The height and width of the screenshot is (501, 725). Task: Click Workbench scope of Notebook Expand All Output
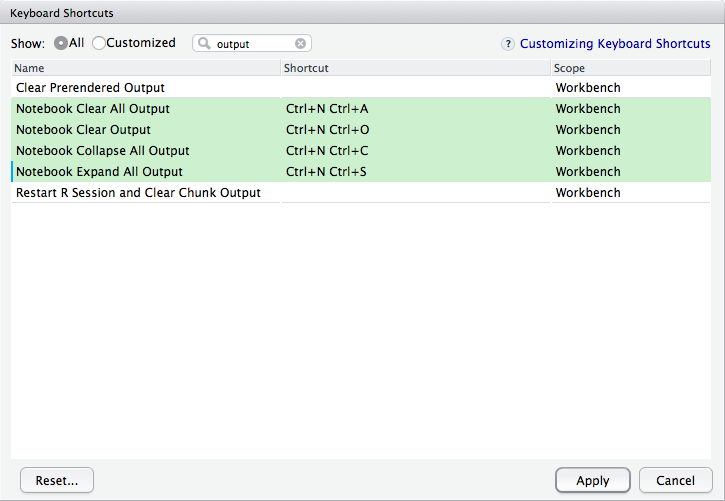click(x=631, y=171)
